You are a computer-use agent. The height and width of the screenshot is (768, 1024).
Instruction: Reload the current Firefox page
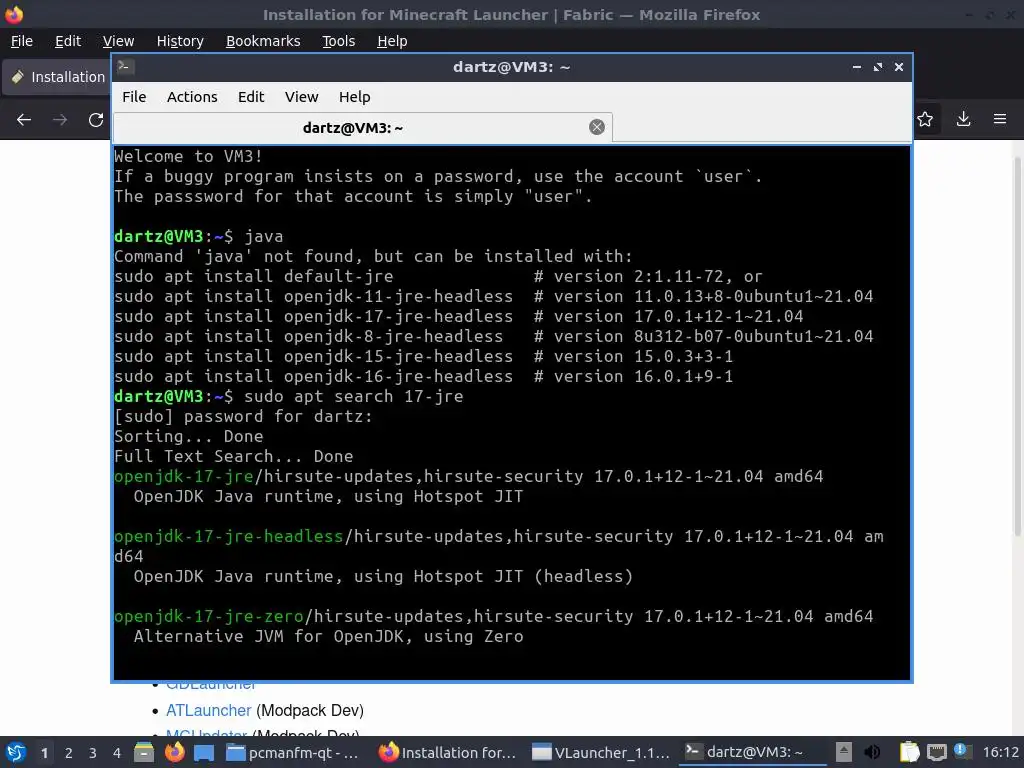pos(96,120)
